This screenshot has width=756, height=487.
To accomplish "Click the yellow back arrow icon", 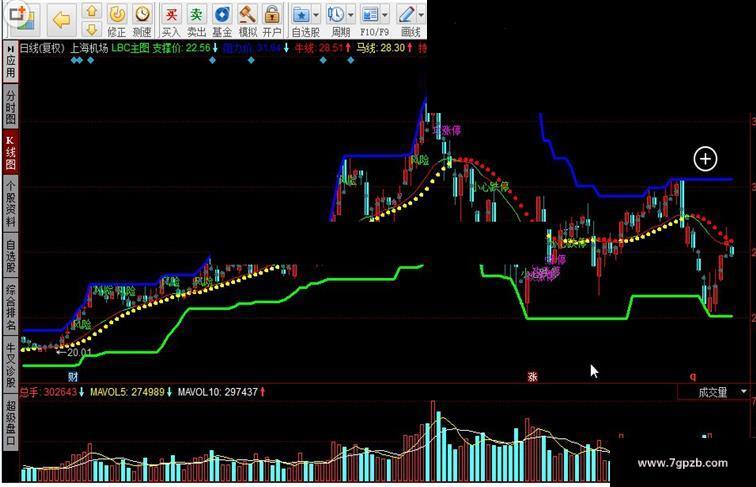I will 62,19.
